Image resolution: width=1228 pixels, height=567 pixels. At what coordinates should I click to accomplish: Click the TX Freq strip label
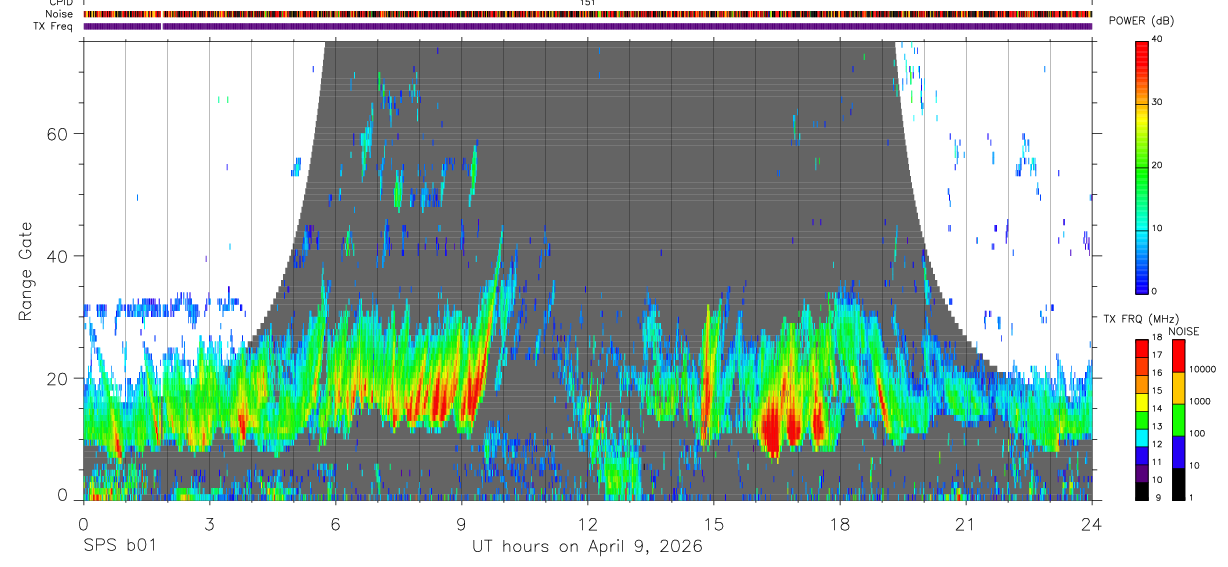[x=54, y=26]
